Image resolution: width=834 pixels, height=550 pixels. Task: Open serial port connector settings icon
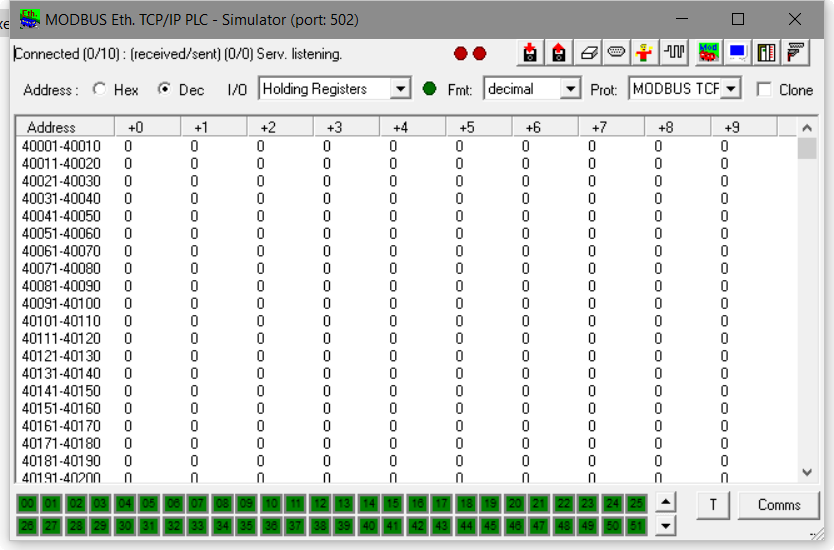pyautogui.click(x=616, y=53)
